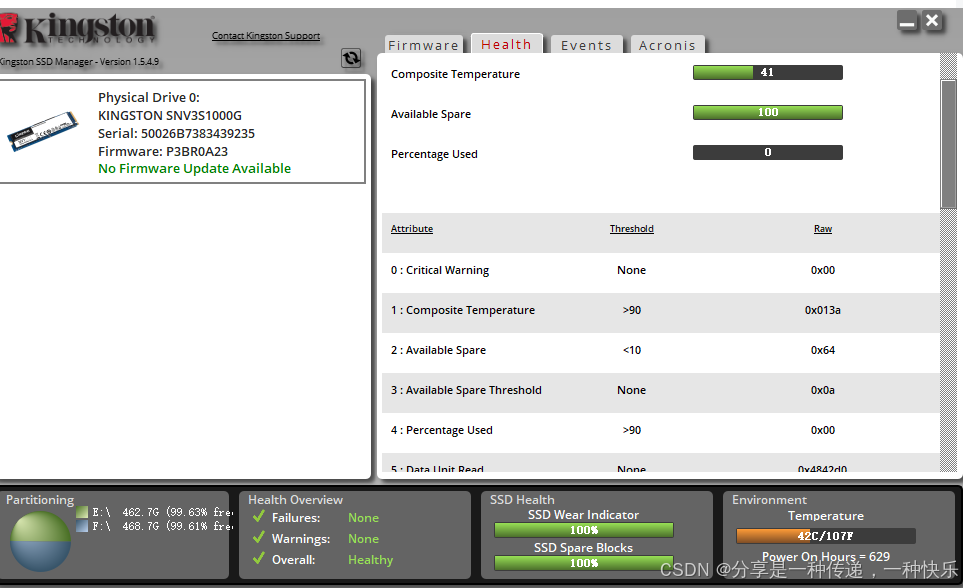Image resolution: width=963 pixels, height=588 pixels.
Task: Click the Environment temperature 42C/107F bar
Action: (825, 536)
